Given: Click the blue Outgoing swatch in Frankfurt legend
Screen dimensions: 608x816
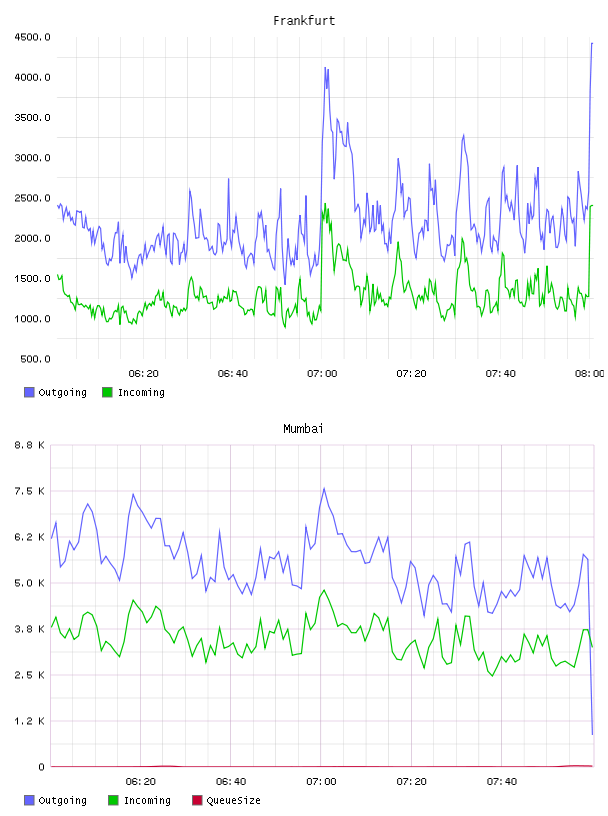Looking at the screenshot, I should 29,392.
